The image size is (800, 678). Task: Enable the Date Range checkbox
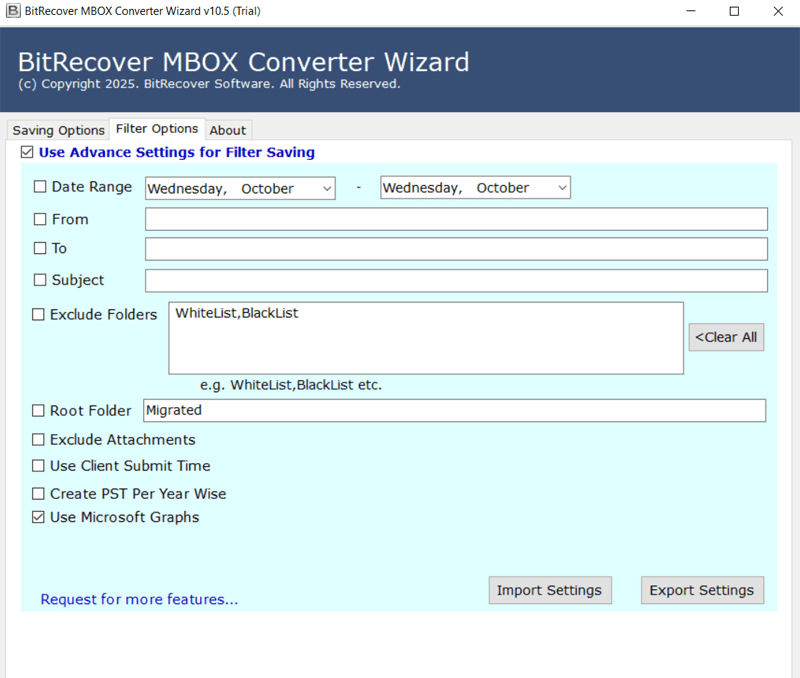40,187
